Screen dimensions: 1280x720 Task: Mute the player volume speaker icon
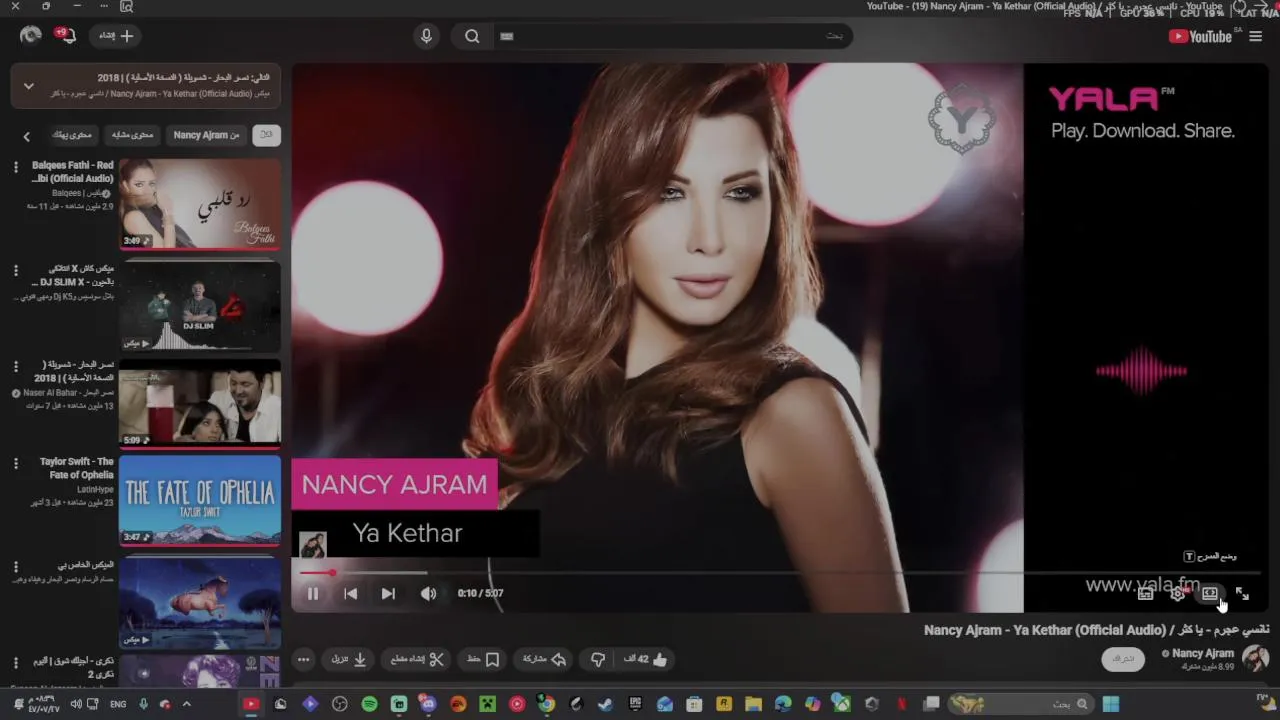coord(428,593)
